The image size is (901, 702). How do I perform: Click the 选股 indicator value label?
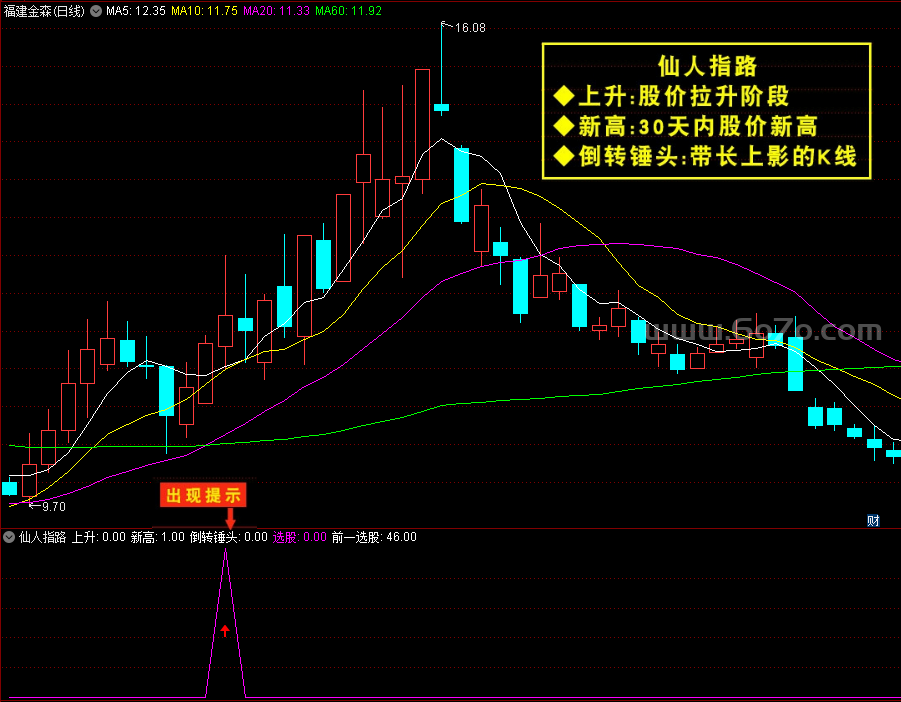(299, 537)
